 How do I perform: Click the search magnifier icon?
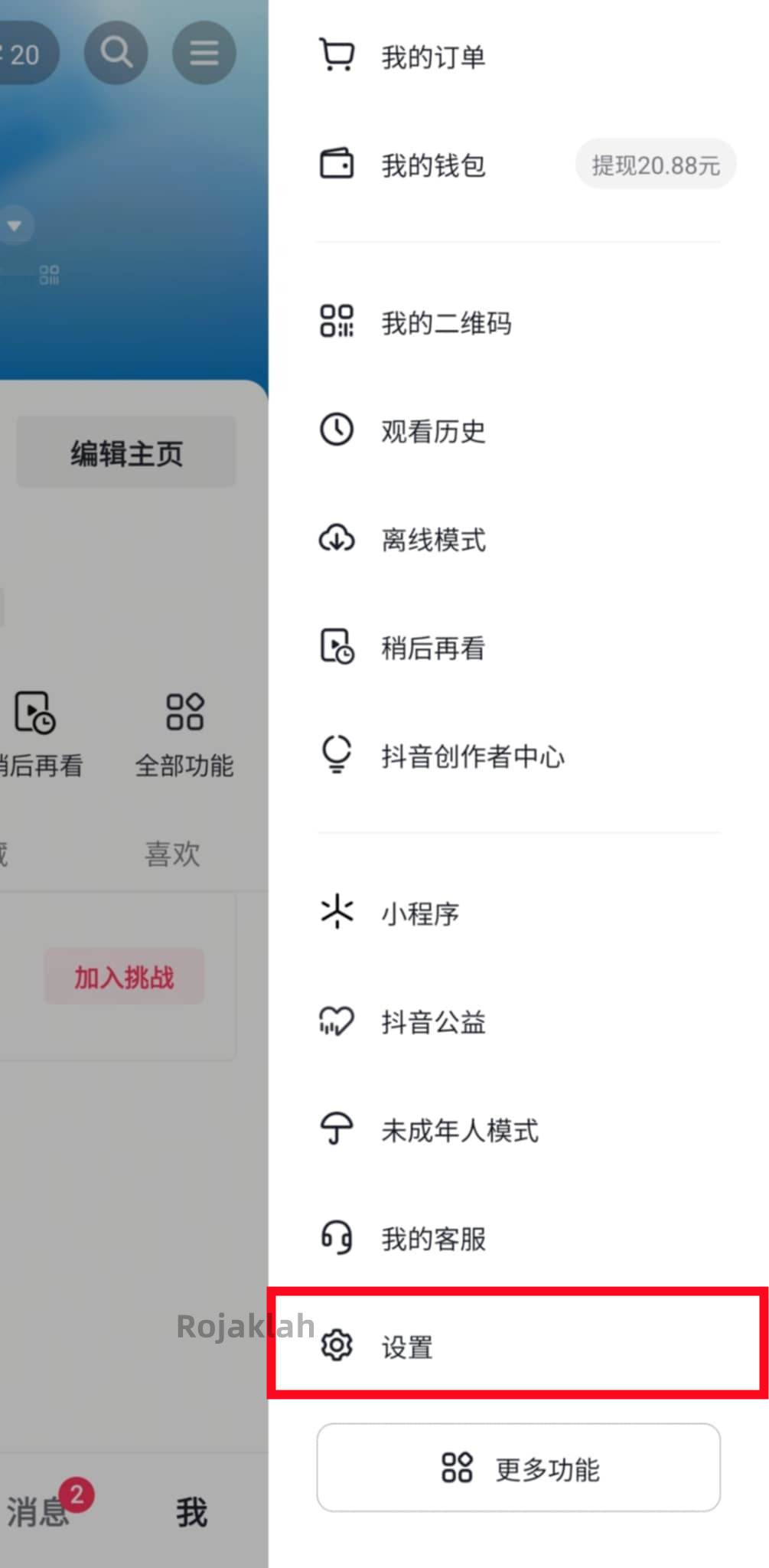[116, 52]
